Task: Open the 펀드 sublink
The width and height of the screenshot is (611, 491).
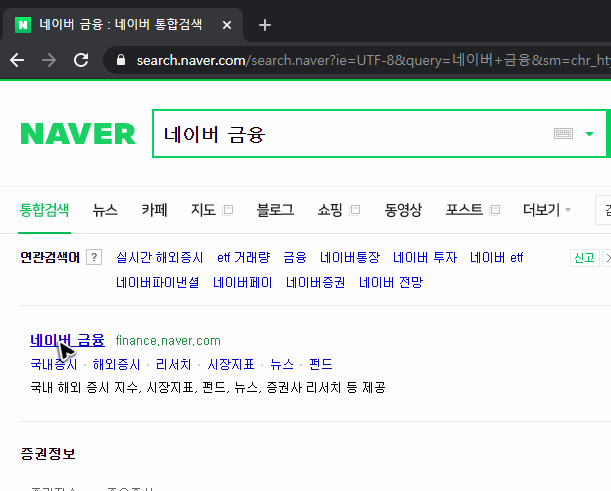Action: (320, 364)
